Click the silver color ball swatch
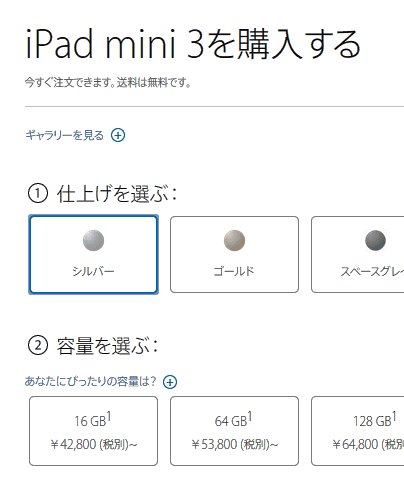The width and height of the screenshot is (404, 501). 93,240
